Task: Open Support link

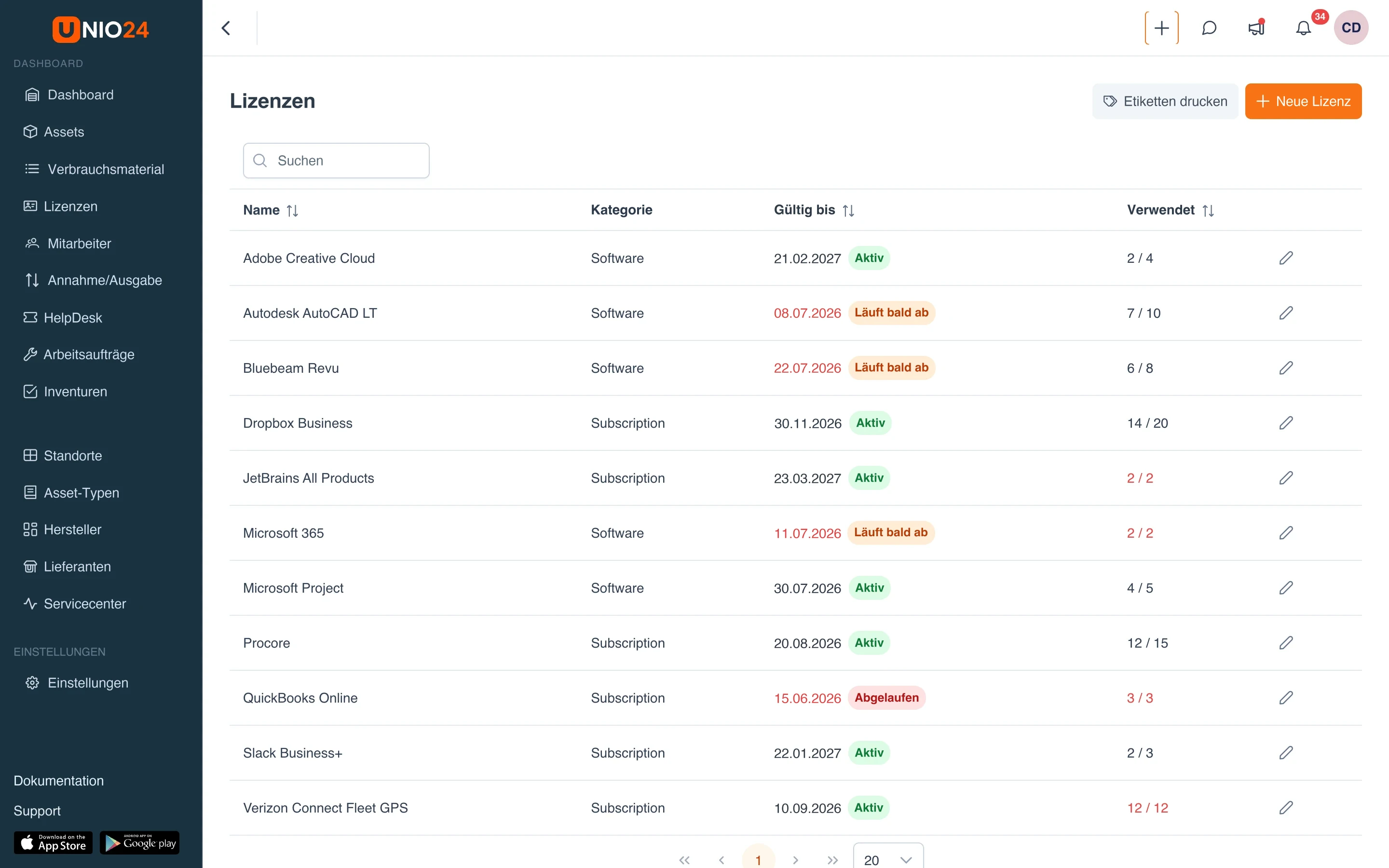Action: tap(37, 811)
